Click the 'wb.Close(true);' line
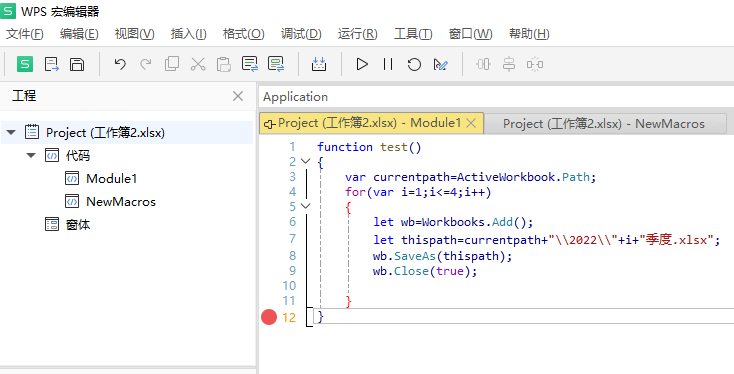Viewport: 734px width, 374px height. [x=425, y=271]
